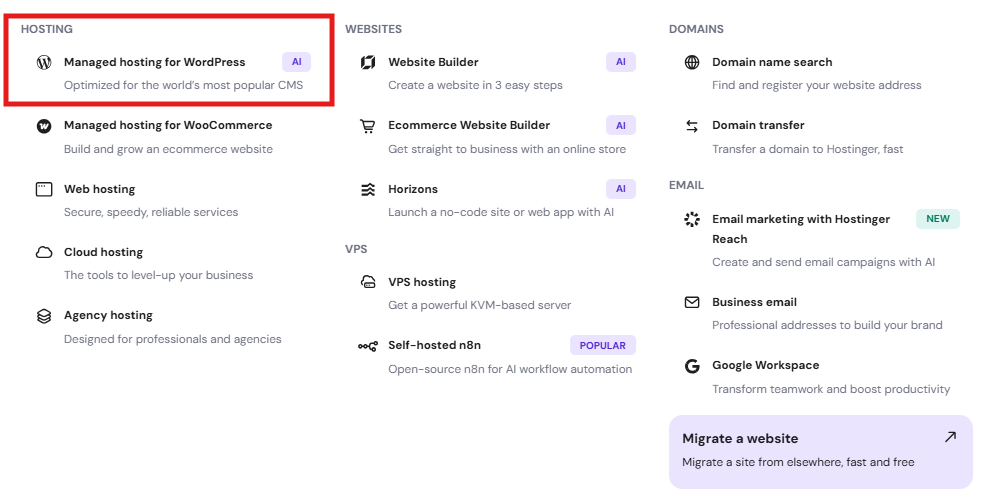Open the Website Builder entry
The height and width of the screenshot is (498, 992).
(433, 62)
